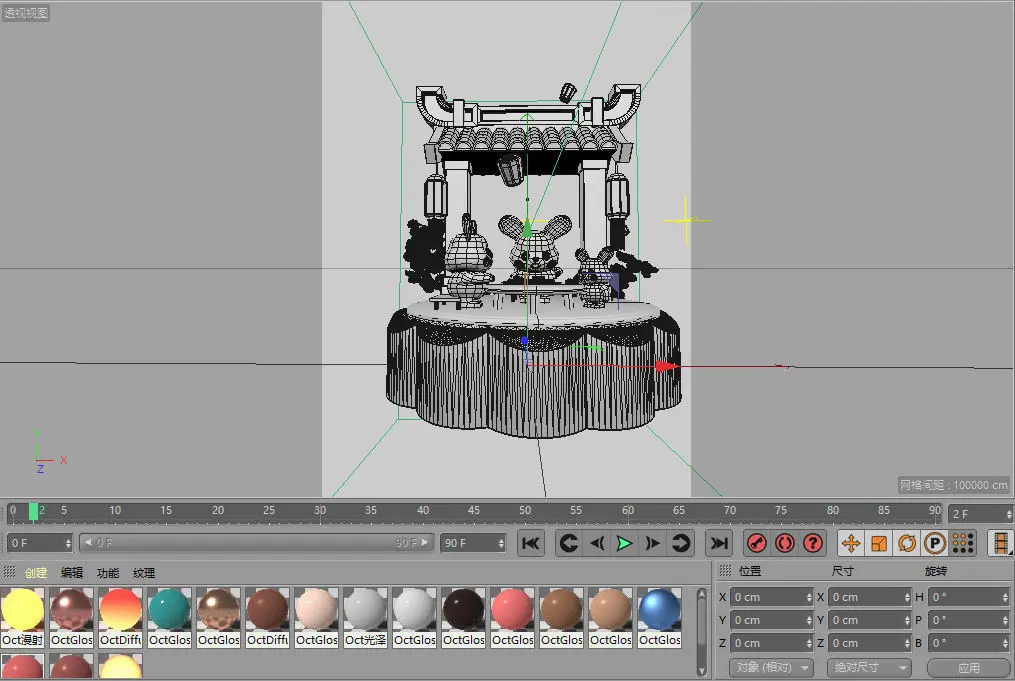Click the P rotation stepper arrows
This screenshot has height=681, width=1015.
click(x=1005, y=620)
